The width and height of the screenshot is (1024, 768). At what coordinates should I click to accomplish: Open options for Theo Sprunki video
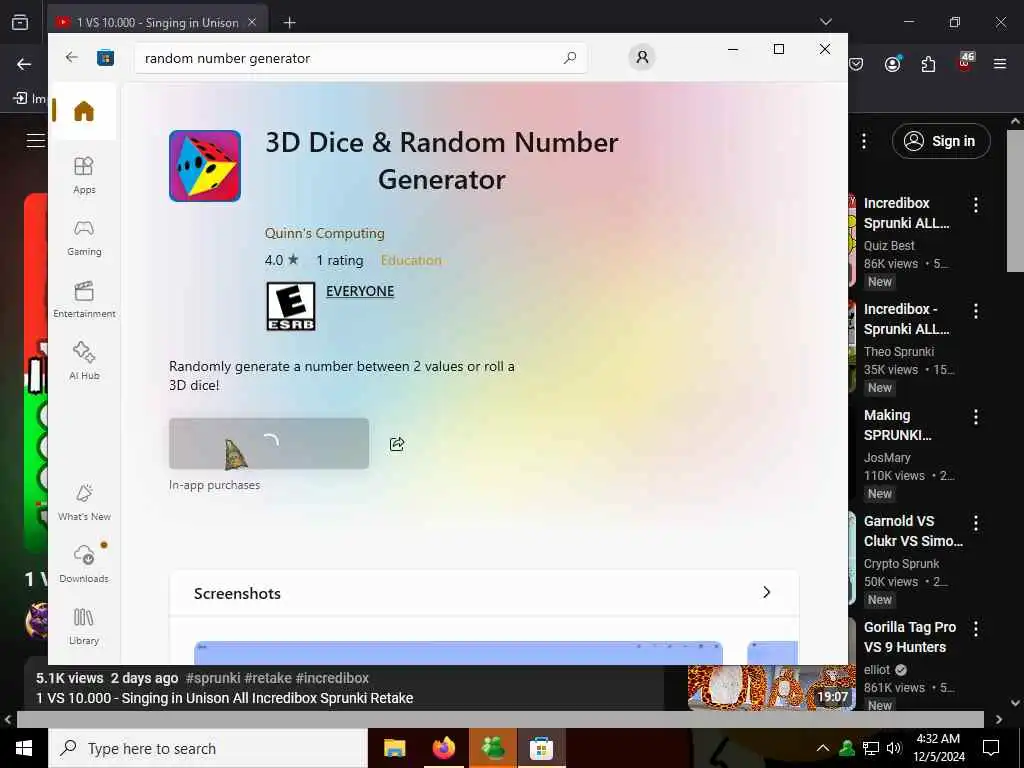click(976, 311)
